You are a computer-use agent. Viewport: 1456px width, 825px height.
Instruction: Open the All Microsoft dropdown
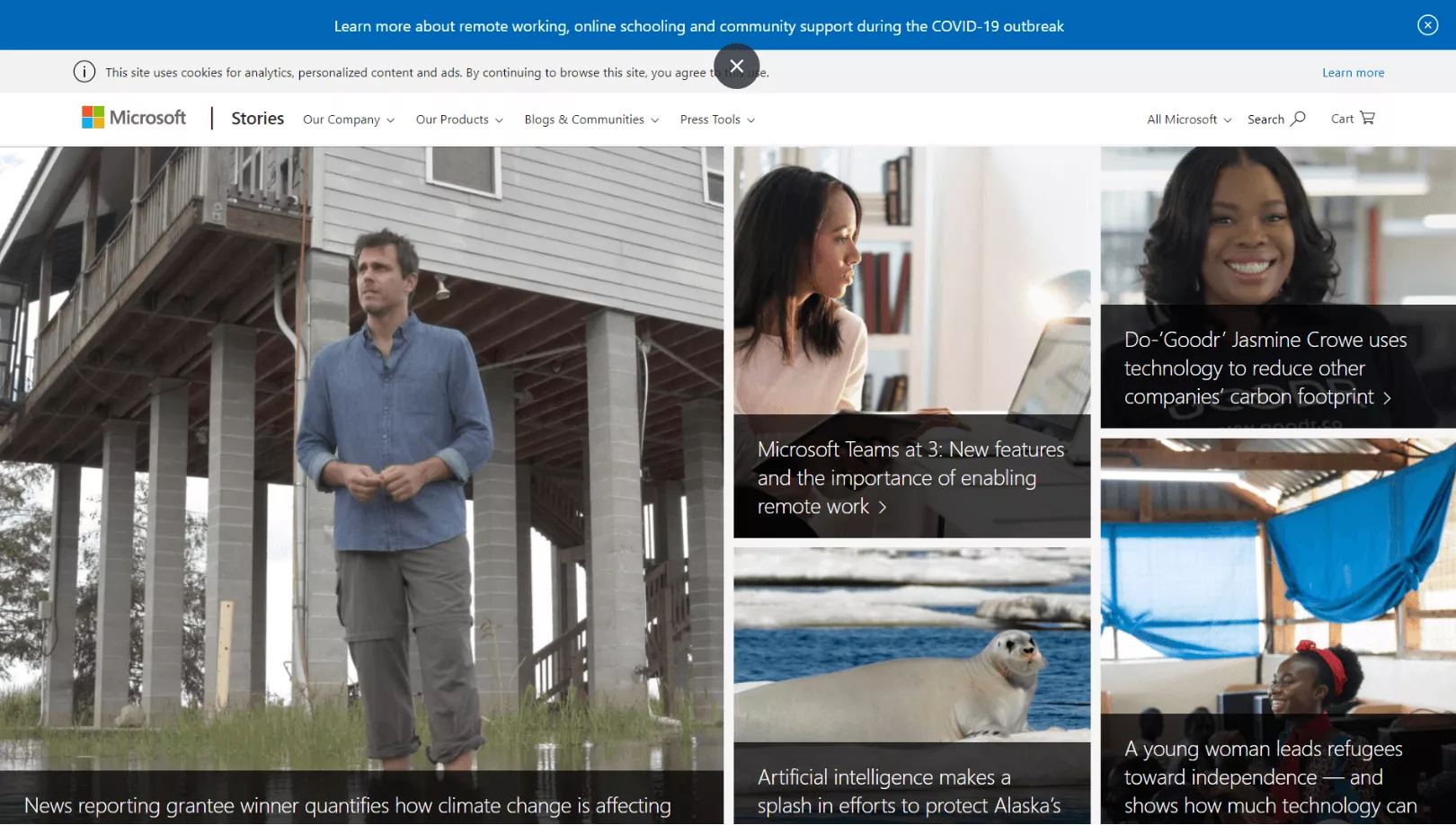tap(1189, 120)
